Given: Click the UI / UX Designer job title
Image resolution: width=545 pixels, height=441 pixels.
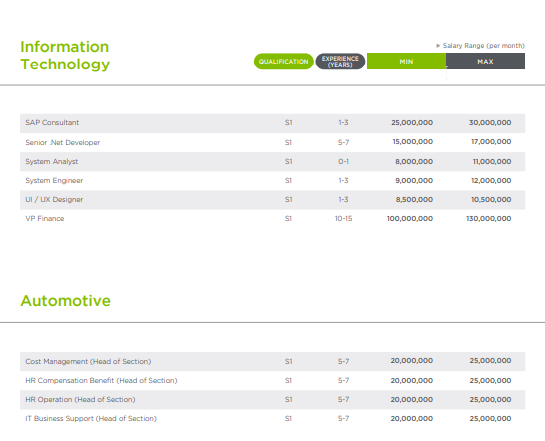Looking at the screenshot, I should click(54, 200).
